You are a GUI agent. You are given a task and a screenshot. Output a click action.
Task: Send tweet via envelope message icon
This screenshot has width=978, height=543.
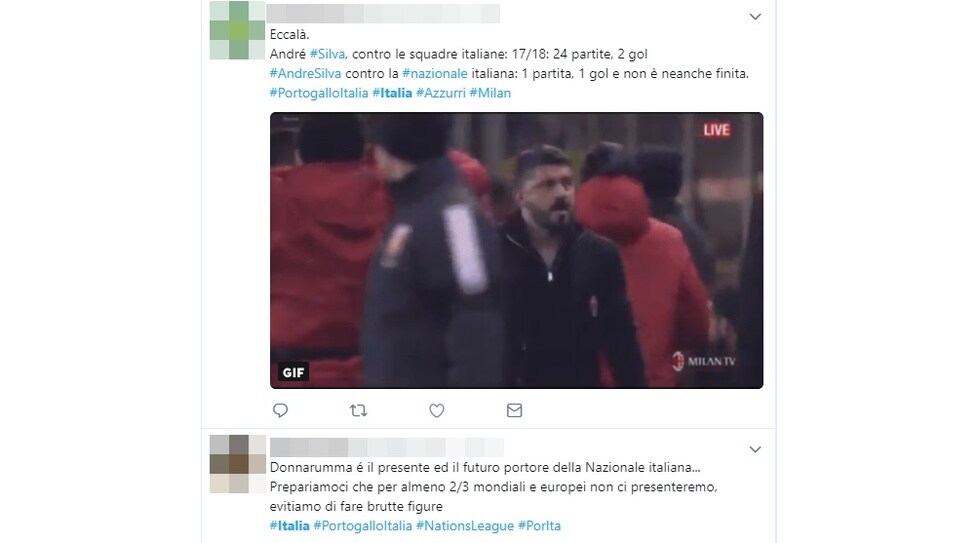click(x=515, y=410)
